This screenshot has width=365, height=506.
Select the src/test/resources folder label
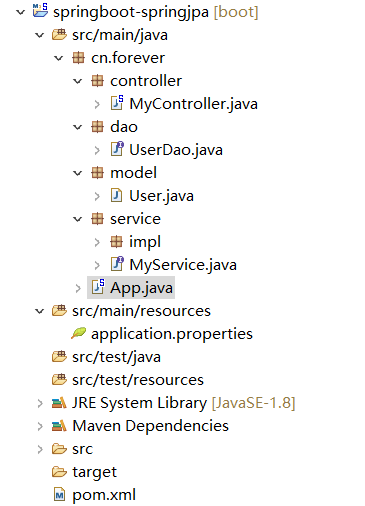(x=138, y=380)
